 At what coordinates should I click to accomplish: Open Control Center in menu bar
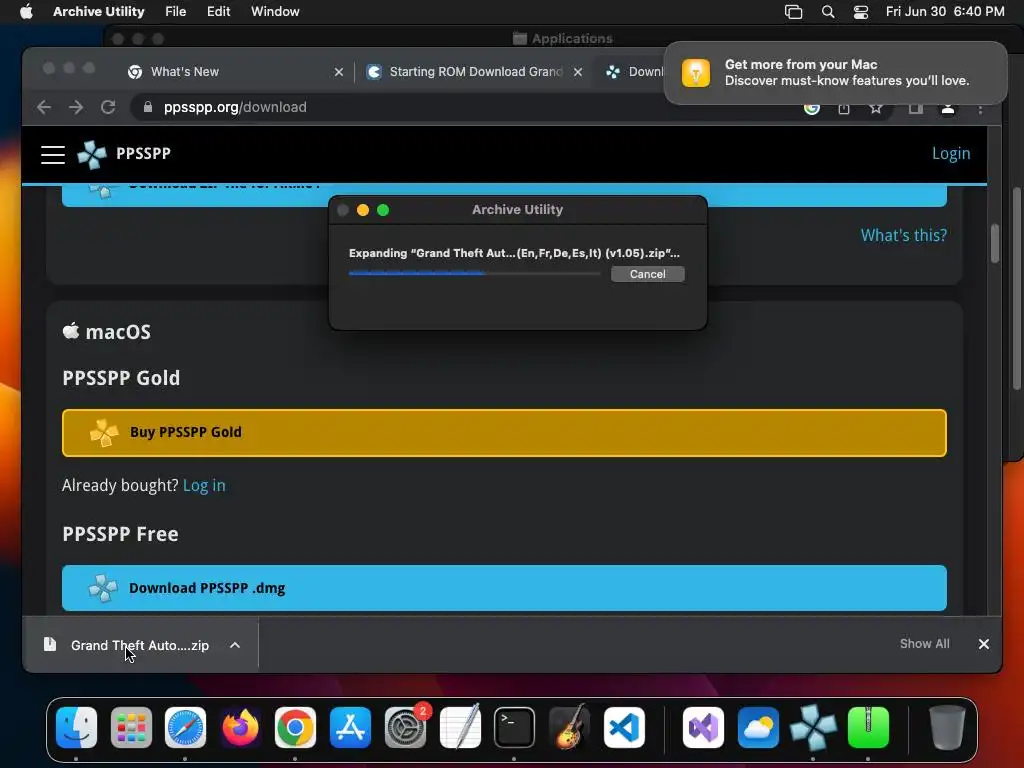click(x=861, y=11)
